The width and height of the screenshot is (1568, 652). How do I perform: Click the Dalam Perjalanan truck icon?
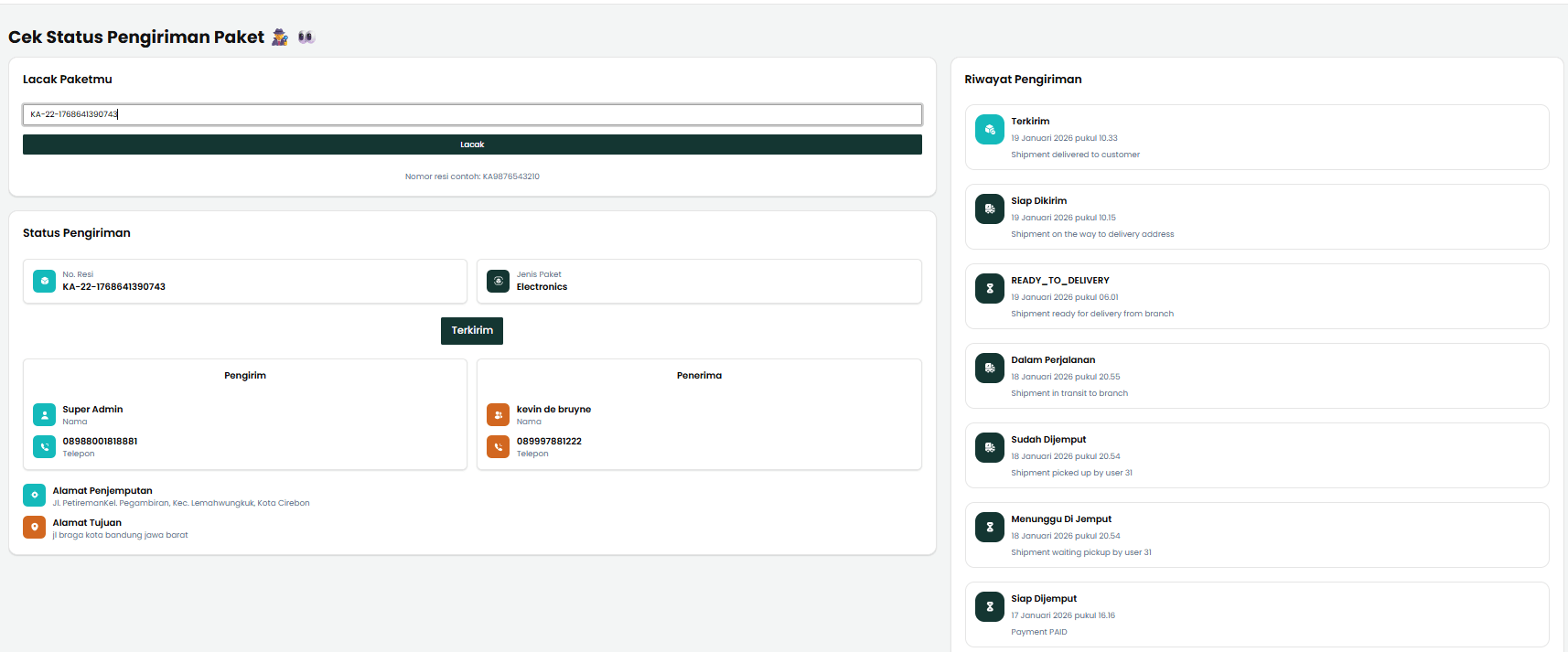click(x=990, y=369)
